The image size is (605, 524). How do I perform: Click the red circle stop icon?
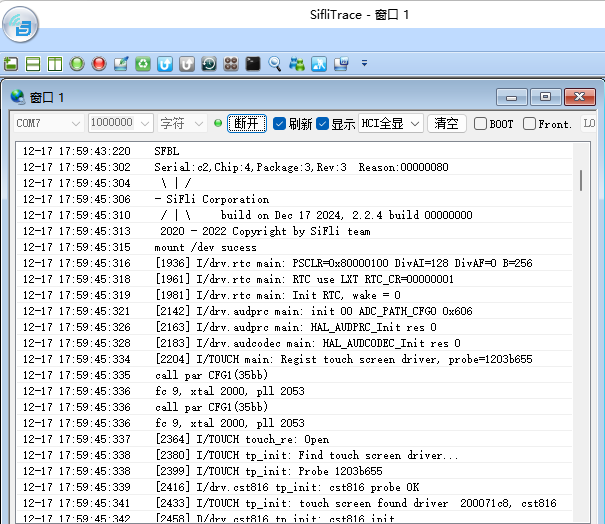pyautogui.click(x=99, y=64)
